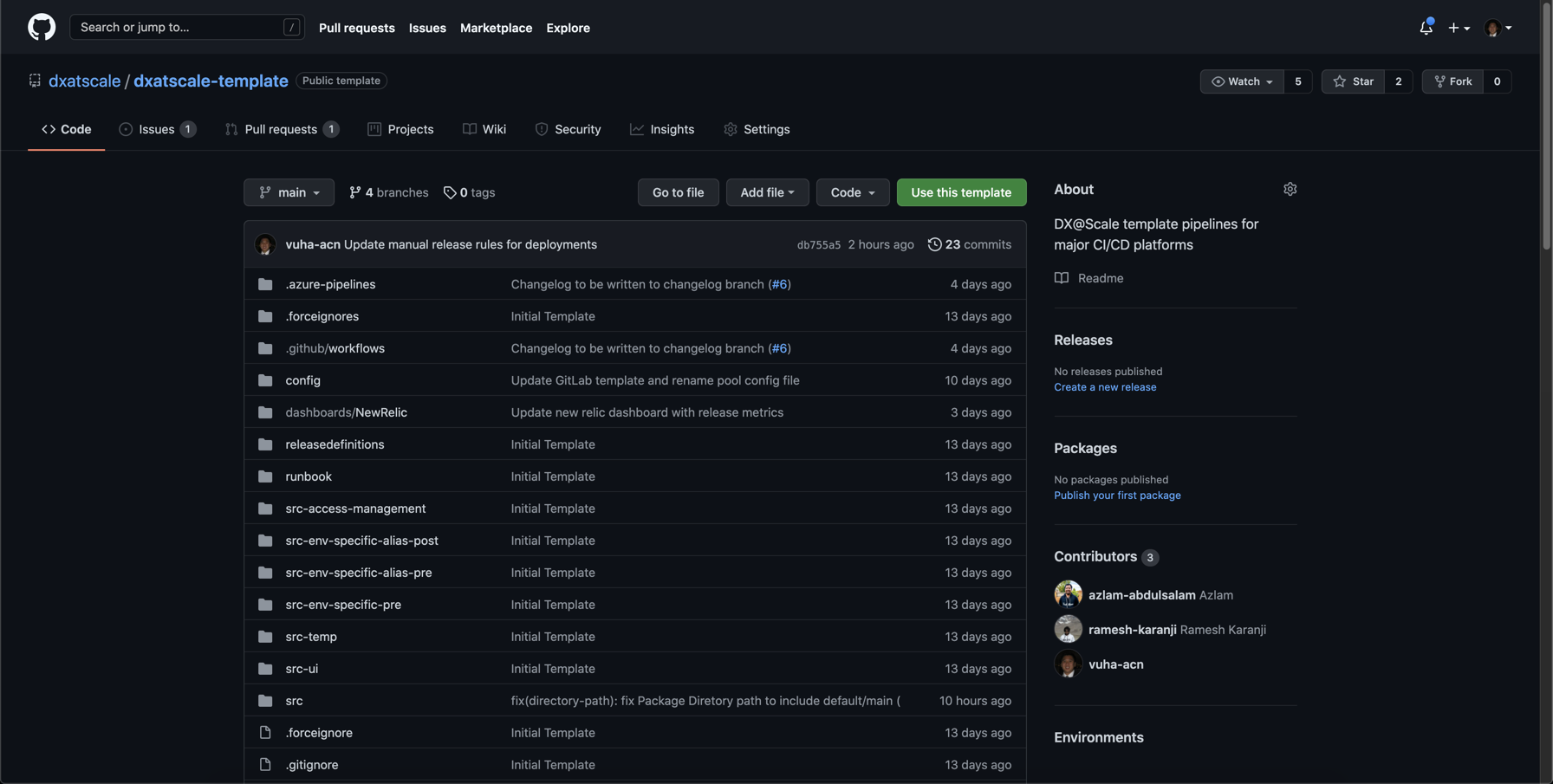1553x784 pixels.
Task: Open the GitHub home logo
Action: (42, 27)
